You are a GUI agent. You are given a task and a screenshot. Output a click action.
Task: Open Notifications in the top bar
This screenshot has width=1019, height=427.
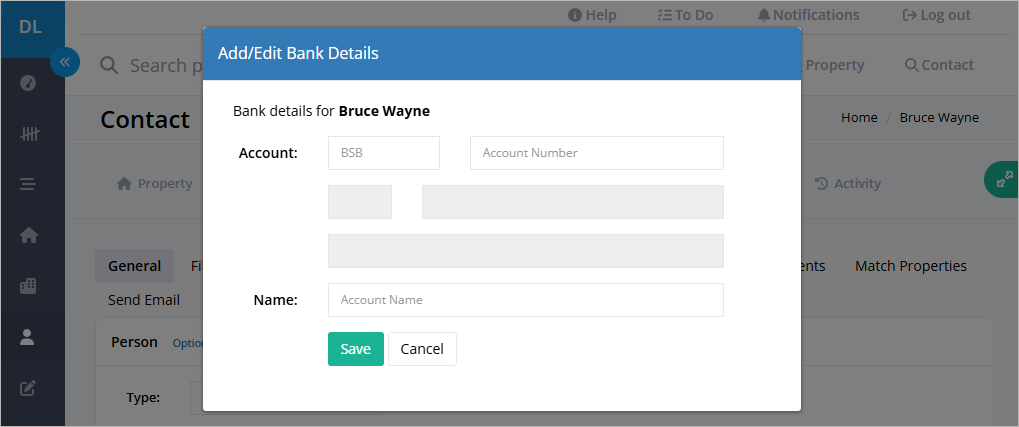(808, 15)
